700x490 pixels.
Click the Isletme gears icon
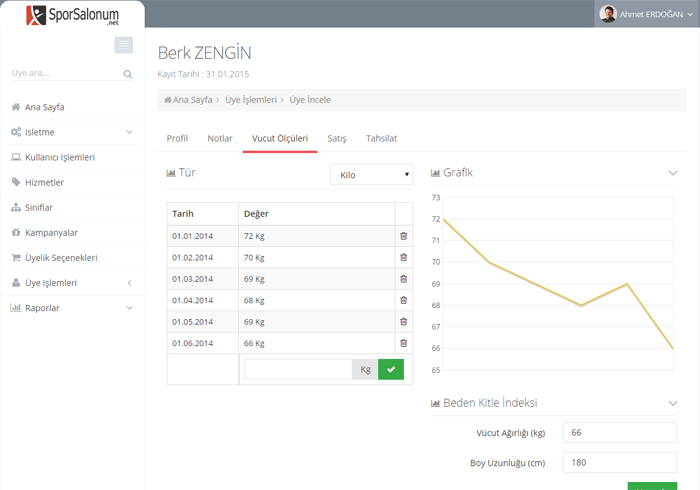tap(16, 132)
